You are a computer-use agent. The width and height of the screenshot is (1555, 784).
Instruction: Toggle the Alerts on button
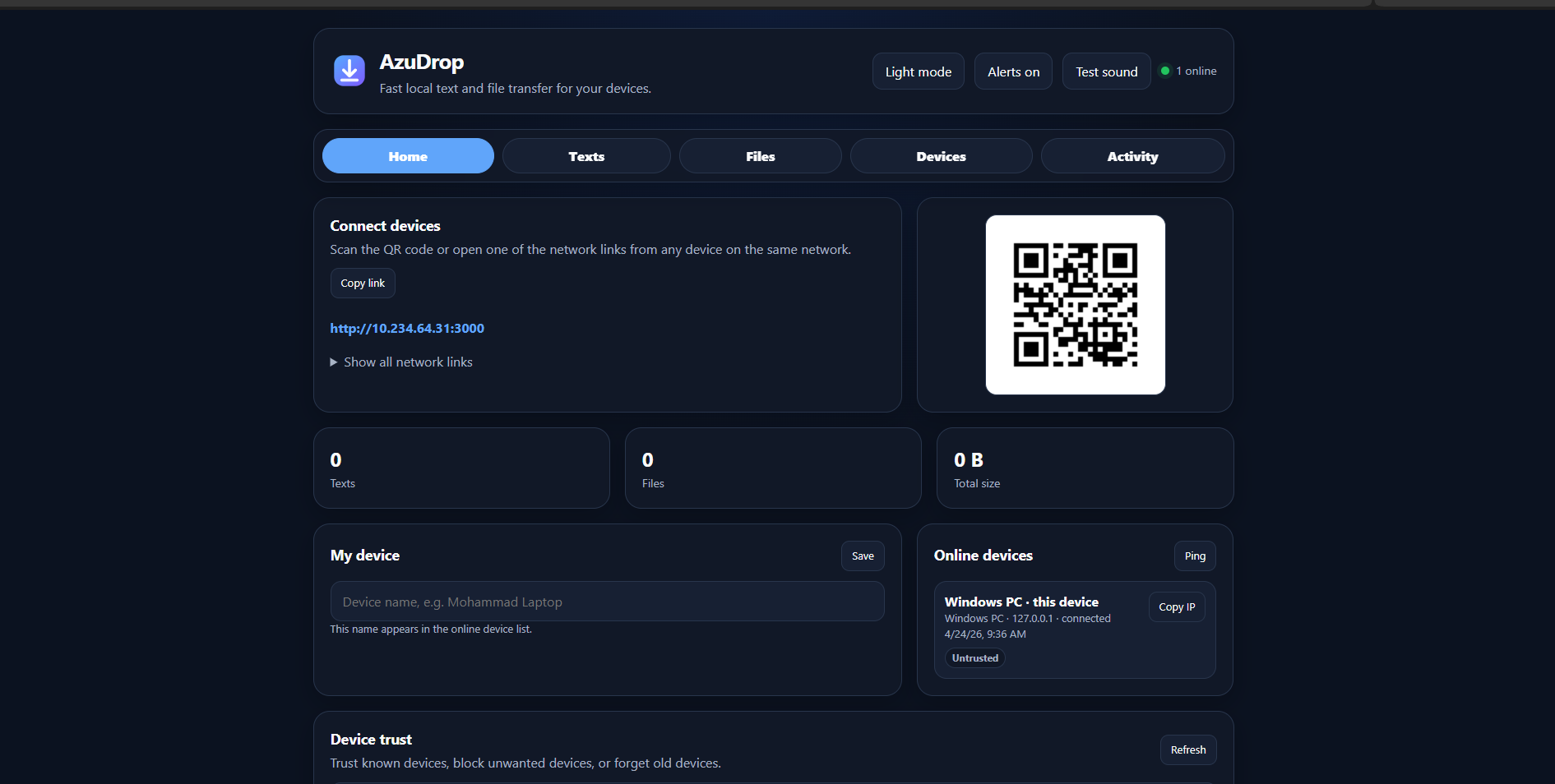coord(1013,71)
